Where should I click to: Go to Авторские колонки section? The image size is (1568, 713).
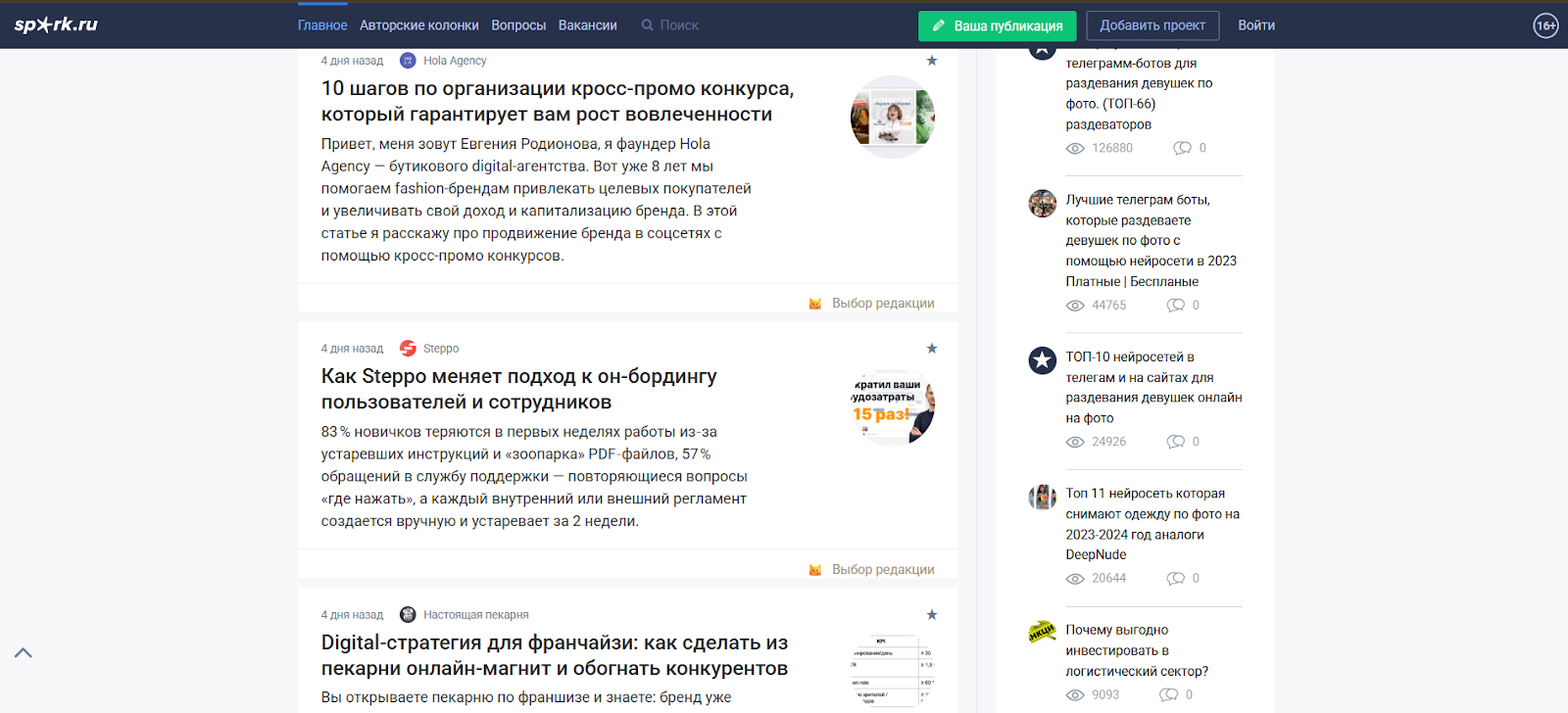tap(418, 25)
